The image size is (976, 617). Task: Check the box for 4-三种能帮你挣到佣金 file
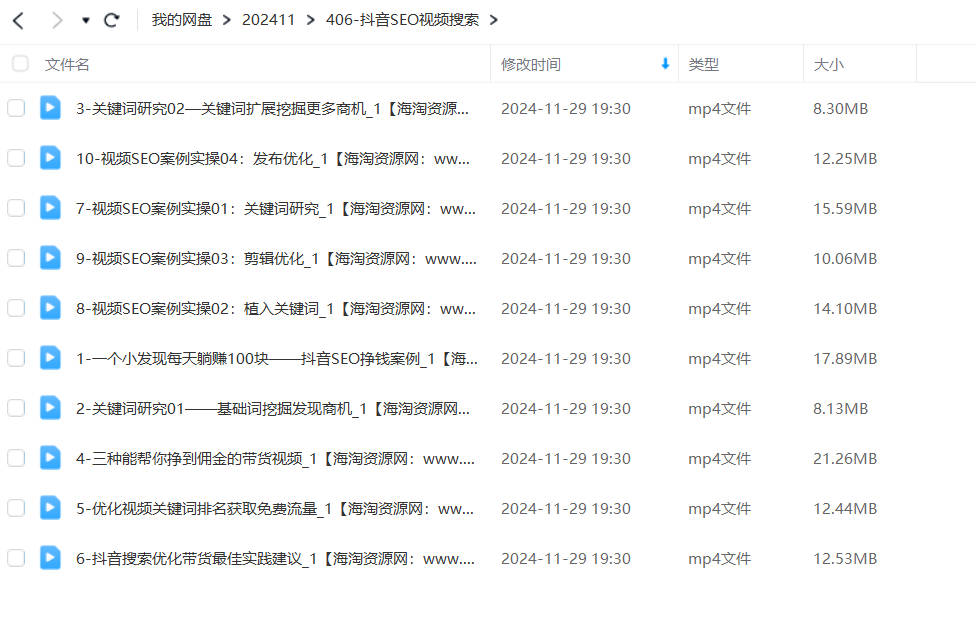point(16,458)
